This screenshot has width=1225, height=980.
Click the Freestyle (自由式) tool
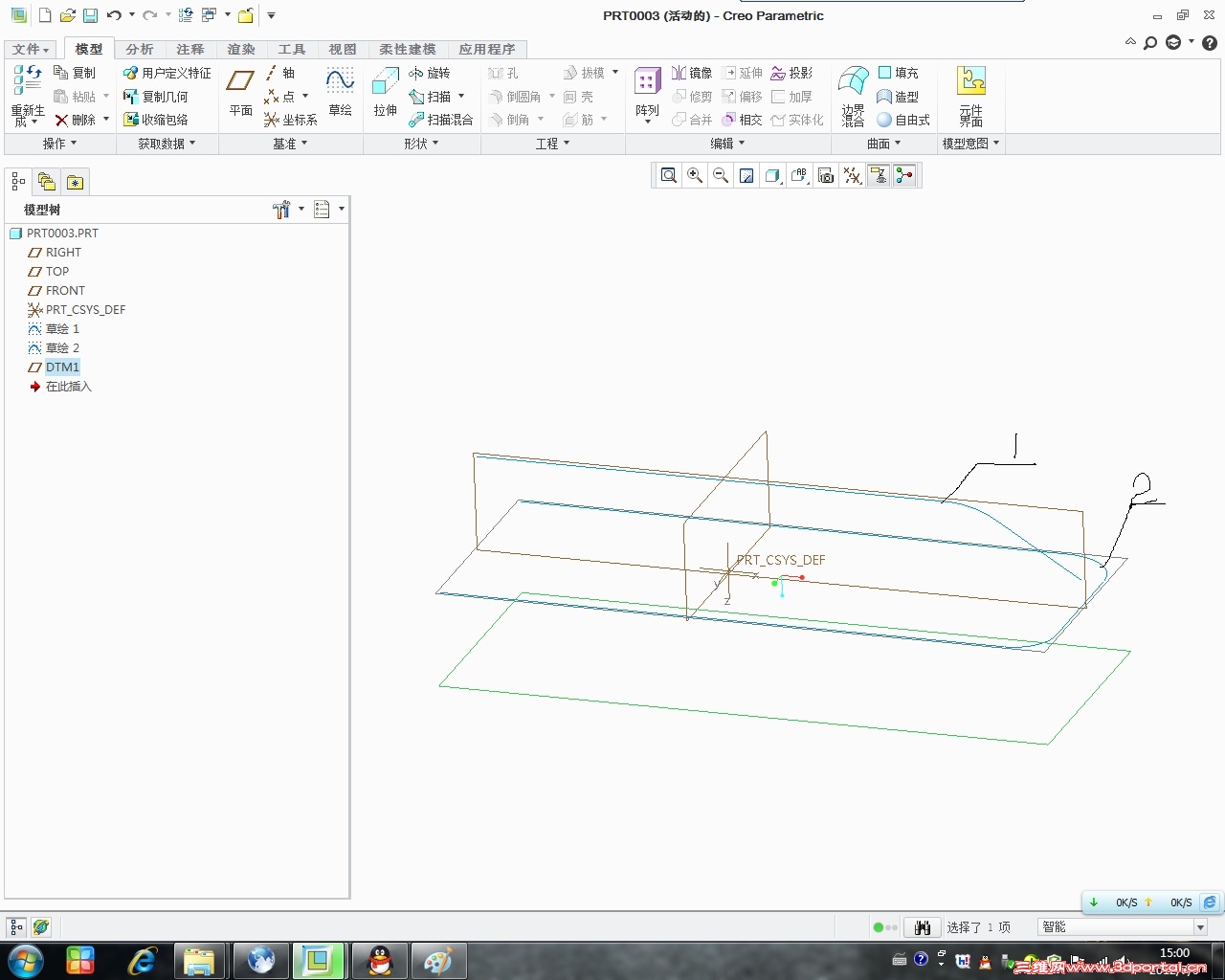click(x=903, y=120)
